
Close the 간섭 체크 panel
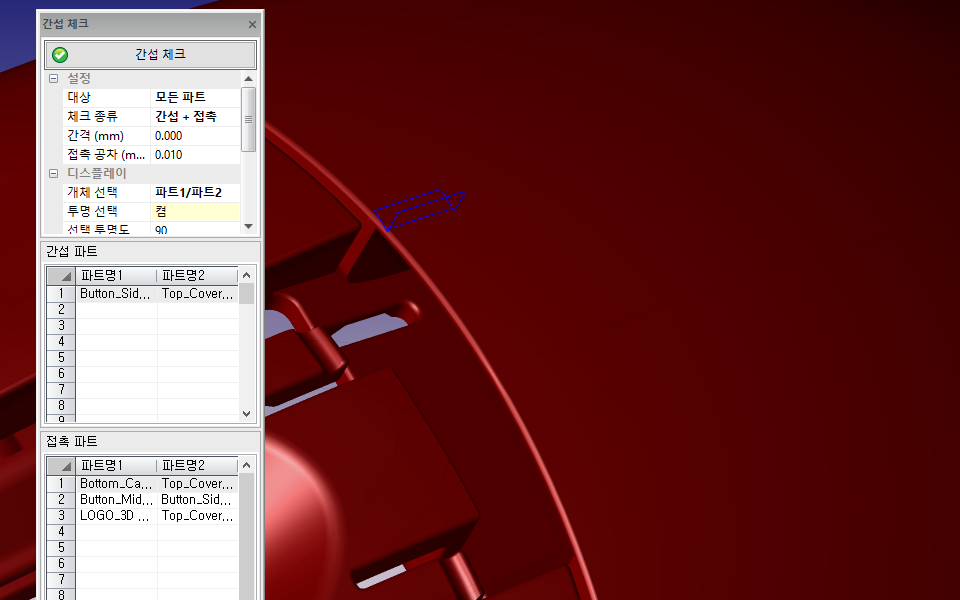click(x=252, y=23)
